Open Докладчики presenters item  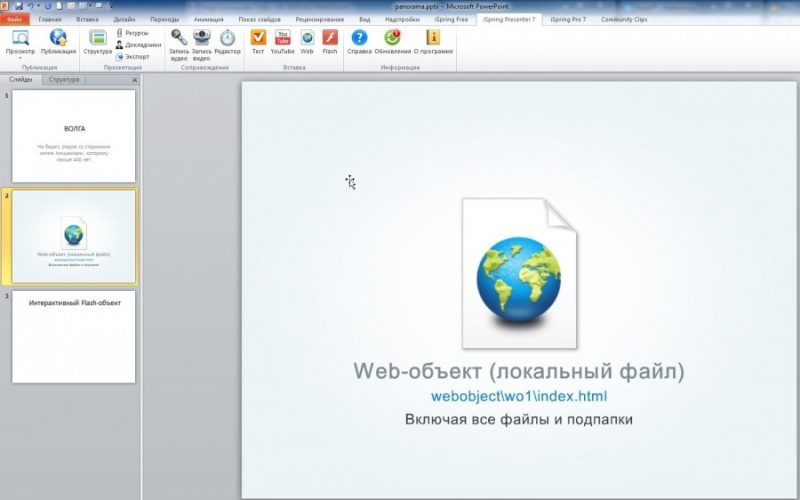[138, 45]
